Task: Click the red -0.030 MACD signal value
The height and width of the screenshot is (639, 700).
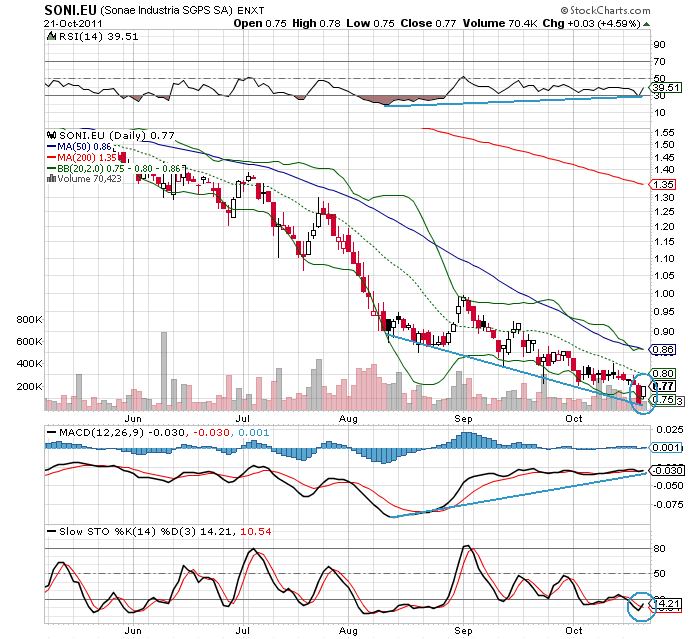Action: (x=212, y=432)
